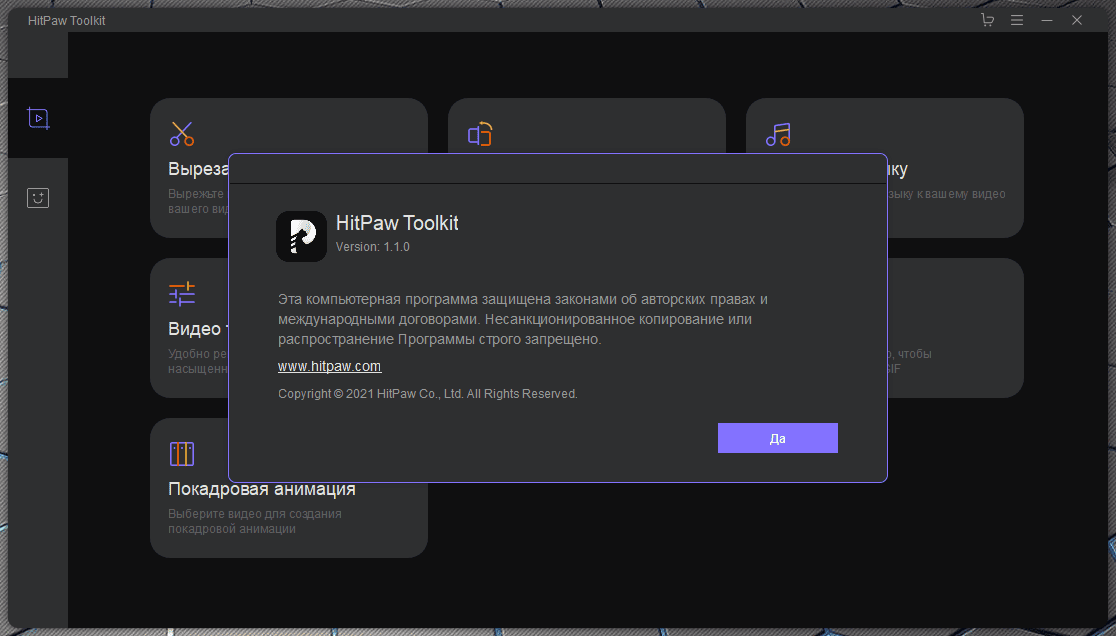Click the stop motion card description text
Viewport: 1116px width, 636px height.
point(255,521)
